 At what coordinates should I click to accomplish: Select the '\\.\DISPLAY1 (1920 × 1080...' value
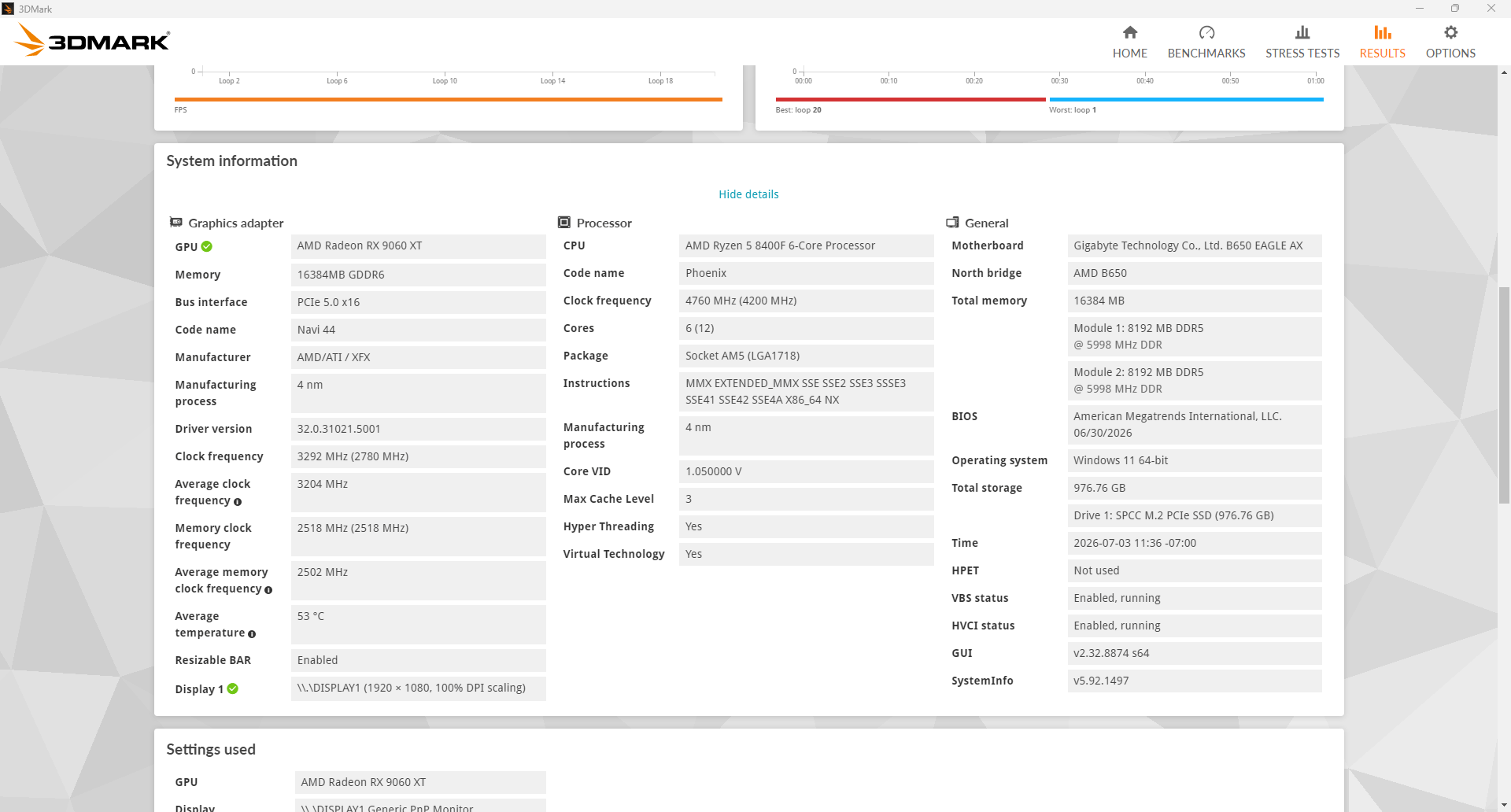tap(419, 688)
